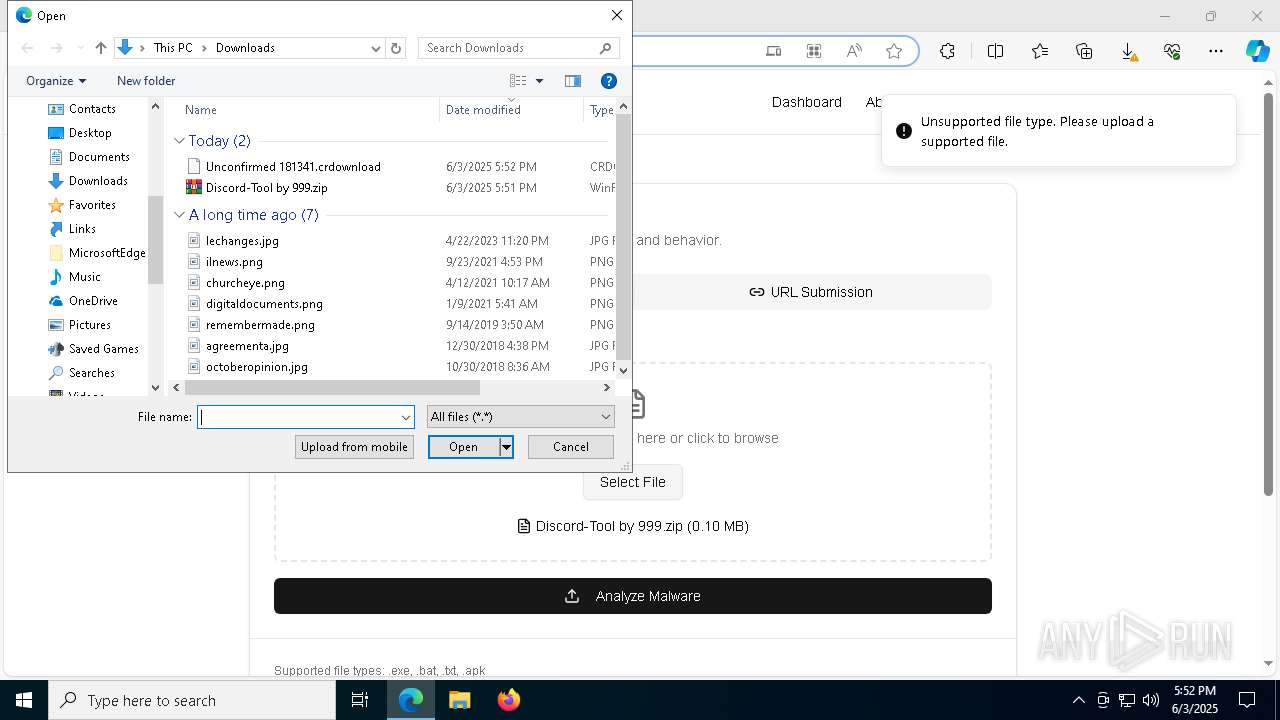This screenshot has width=1280, height=720.
Task: Open File Explorer from taskbar
Action: 459,700
